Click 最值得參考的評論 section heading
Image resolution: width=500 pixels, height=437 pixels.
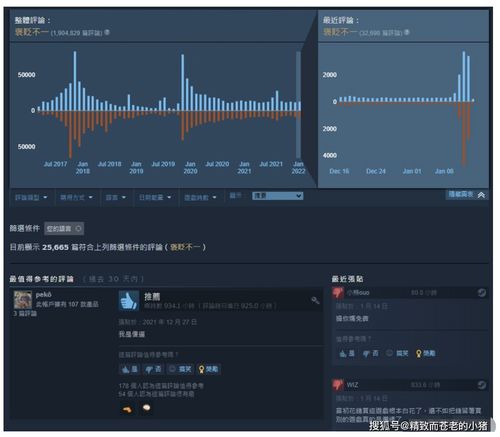[x=42, y=279]
